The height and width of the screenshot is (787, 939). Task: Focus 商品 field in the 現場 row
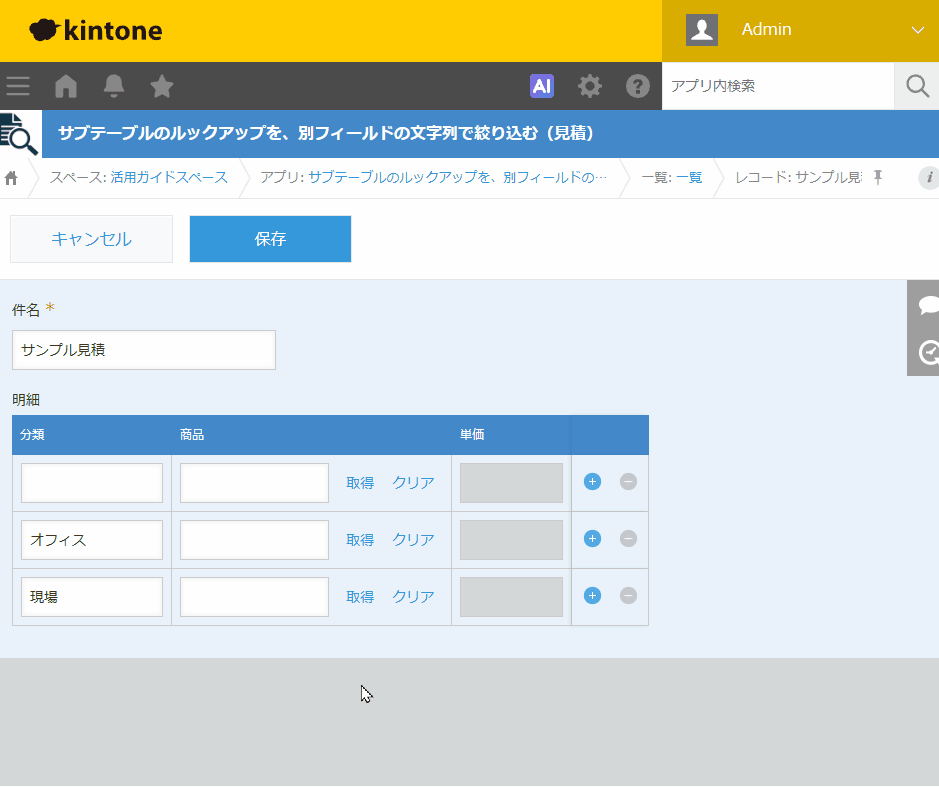[x=255, y=597]
